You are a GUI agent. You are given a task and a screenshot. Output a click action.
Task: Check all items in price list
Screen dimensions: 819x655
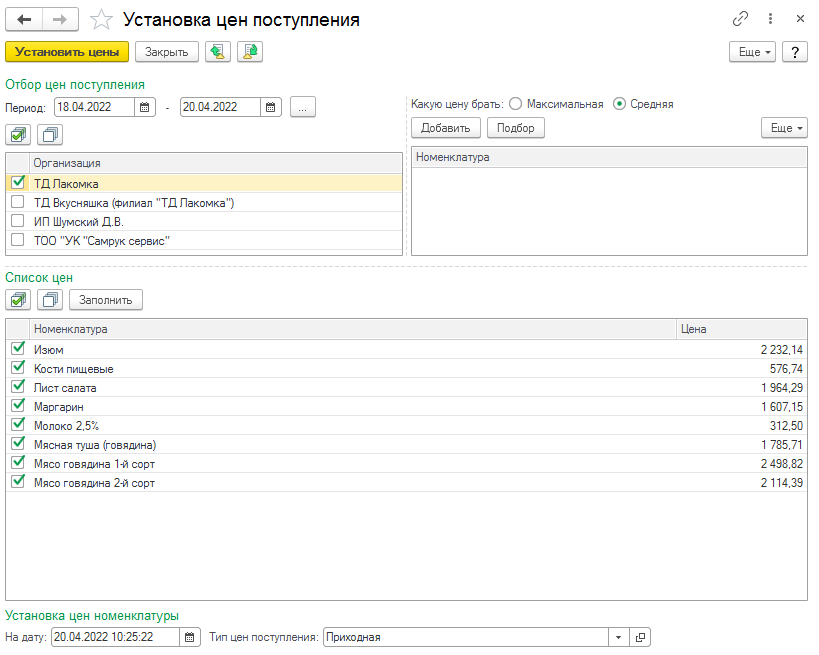click(18, 299)
